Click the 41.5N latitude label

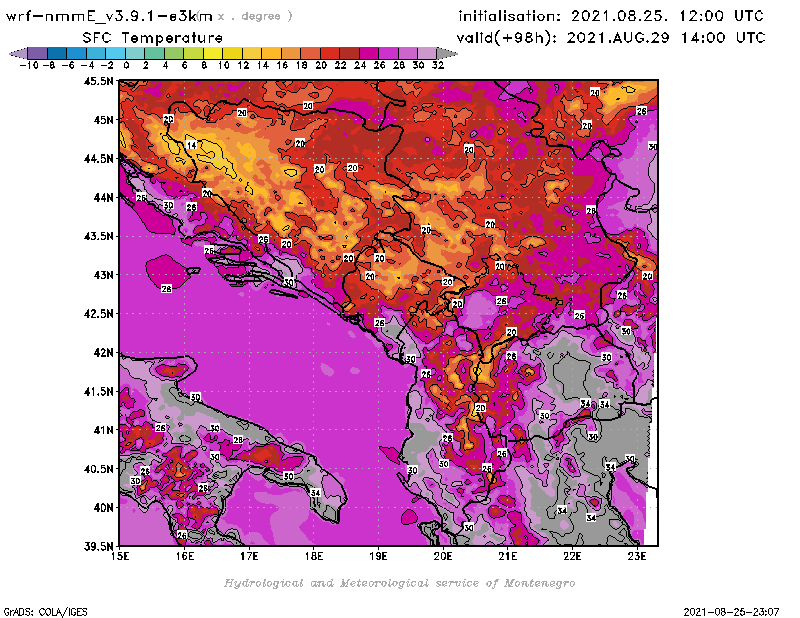pos(98,391)
